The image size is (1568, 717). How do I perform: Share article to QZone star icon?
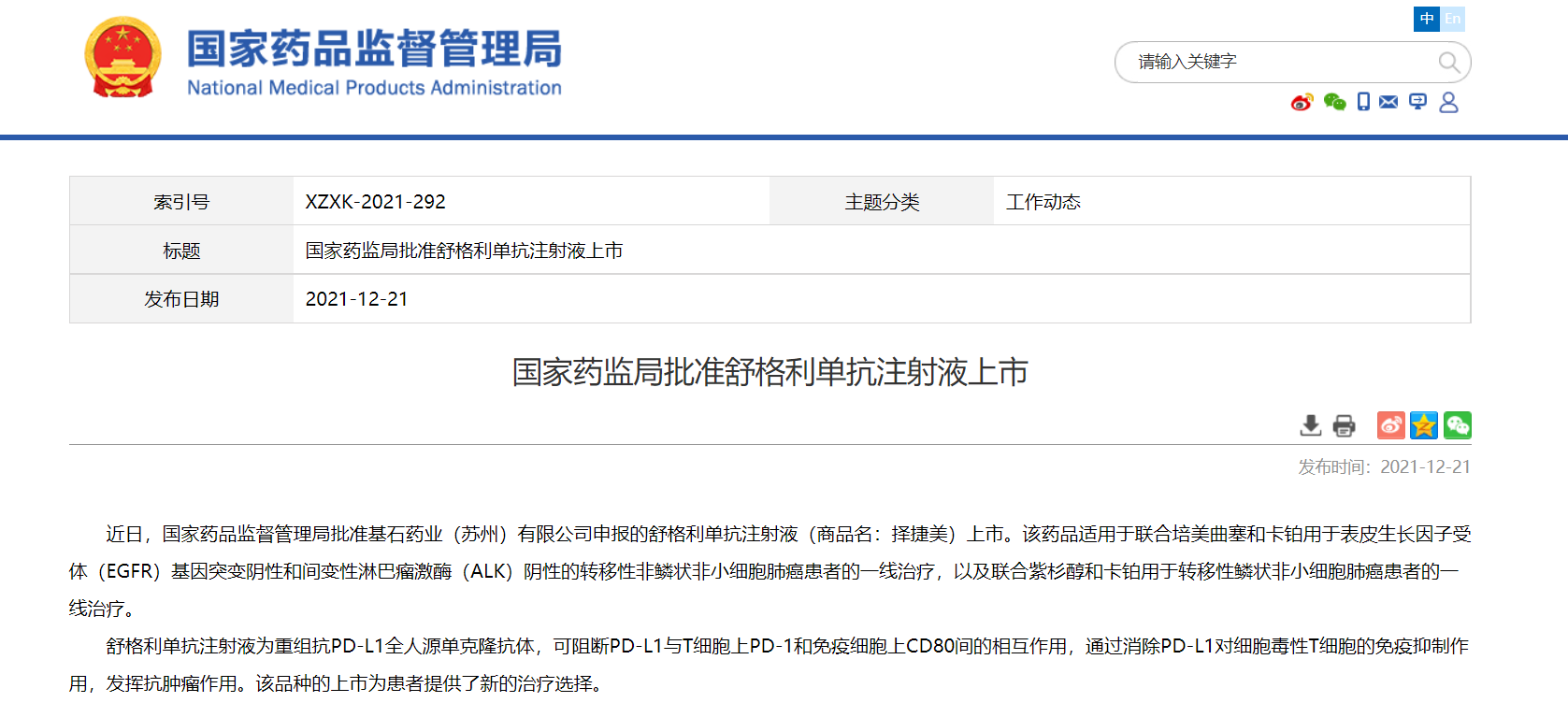click(x=1424, y=425)
